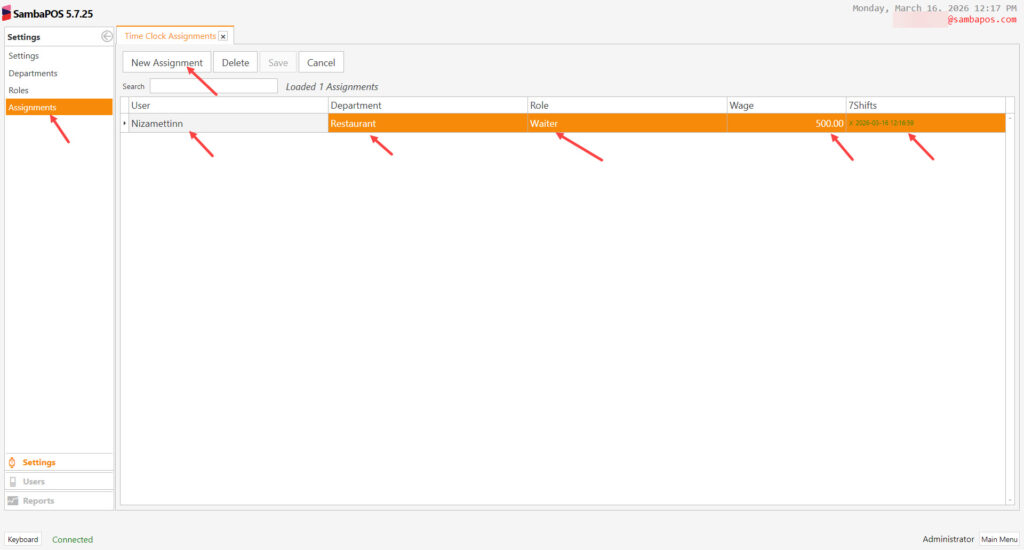Click the SambaPOS logo icon
The height and width of the screenshot is (550, 1024).
click(x=6, y=14)
